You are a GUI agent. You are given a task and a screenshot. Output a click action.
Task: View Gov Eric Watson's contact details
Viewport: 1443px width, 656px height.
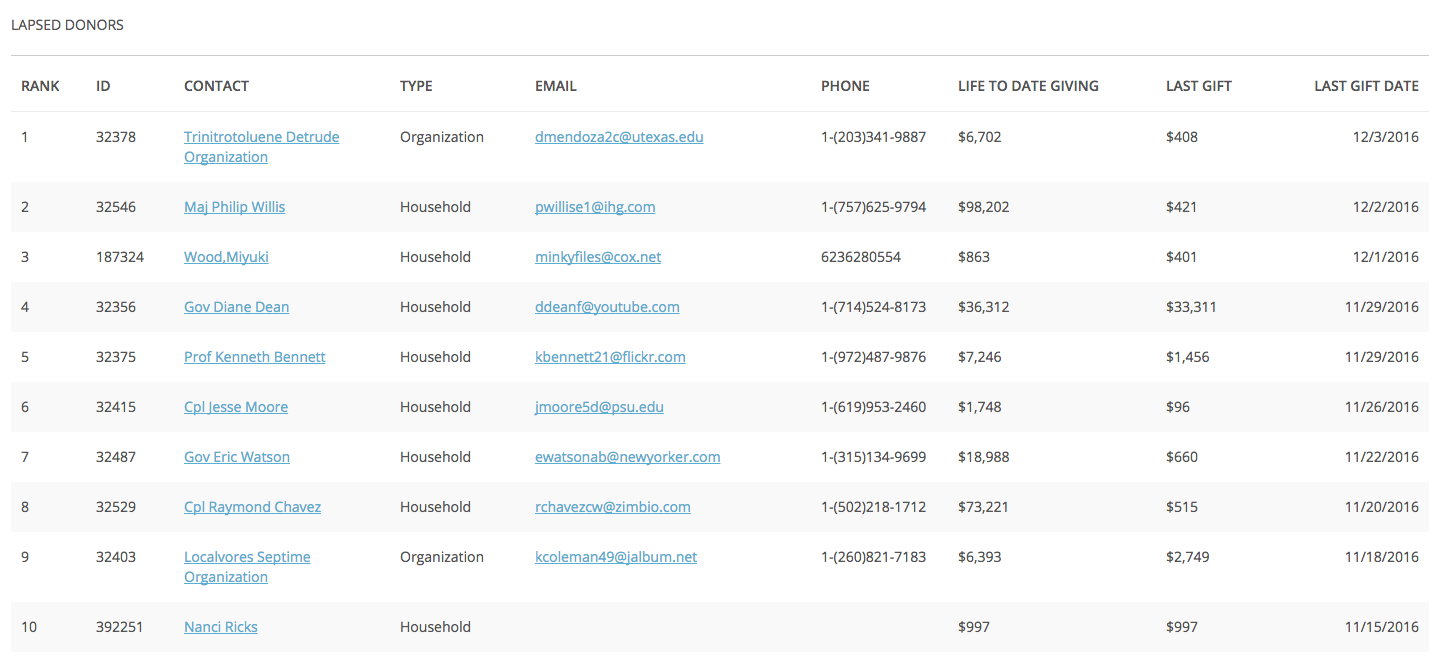click(x=236, y=457)
